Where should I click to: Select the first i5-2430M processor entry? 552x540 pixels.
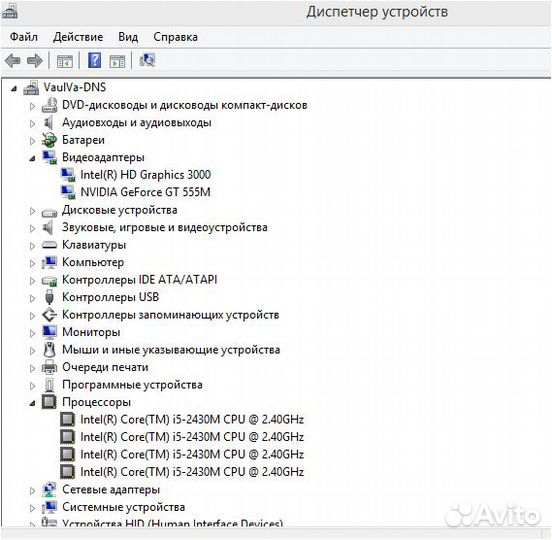[192, 419]
